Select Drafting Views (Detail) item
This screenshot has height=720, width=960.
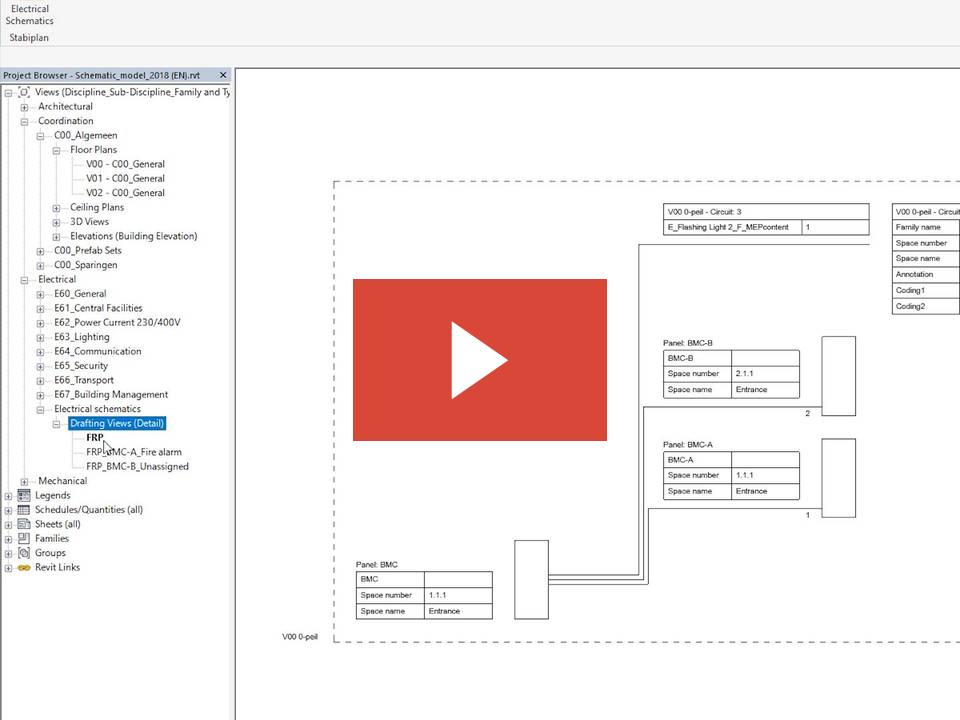[x=117, y=423]
